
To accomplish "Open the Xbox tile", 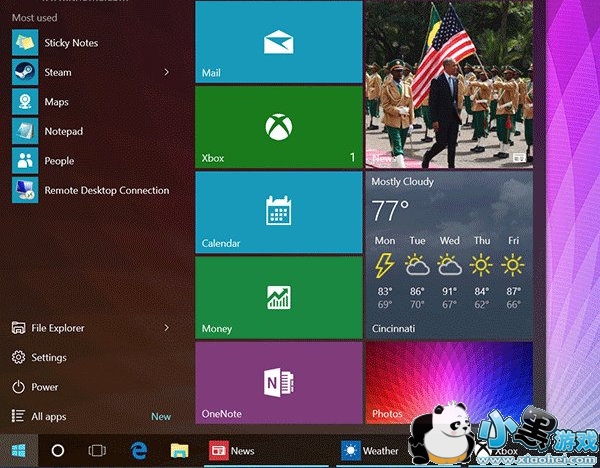I will click(x=277, y=127).
